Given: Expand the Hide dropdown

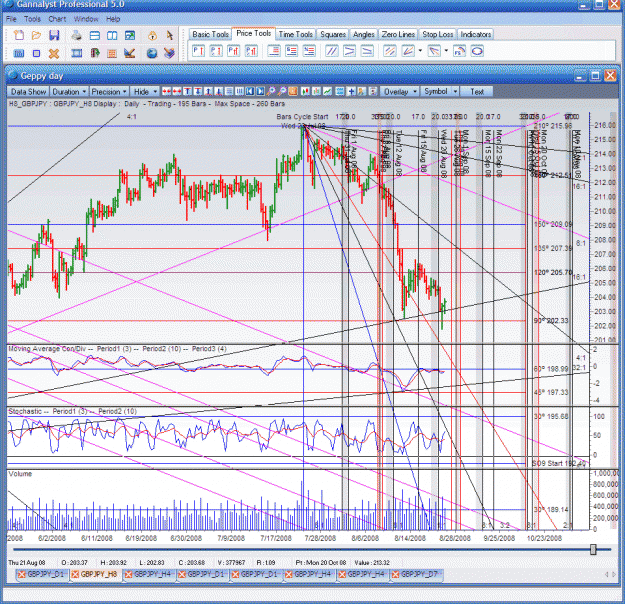Looking at the screenshot, I should [x=145, y=92].
